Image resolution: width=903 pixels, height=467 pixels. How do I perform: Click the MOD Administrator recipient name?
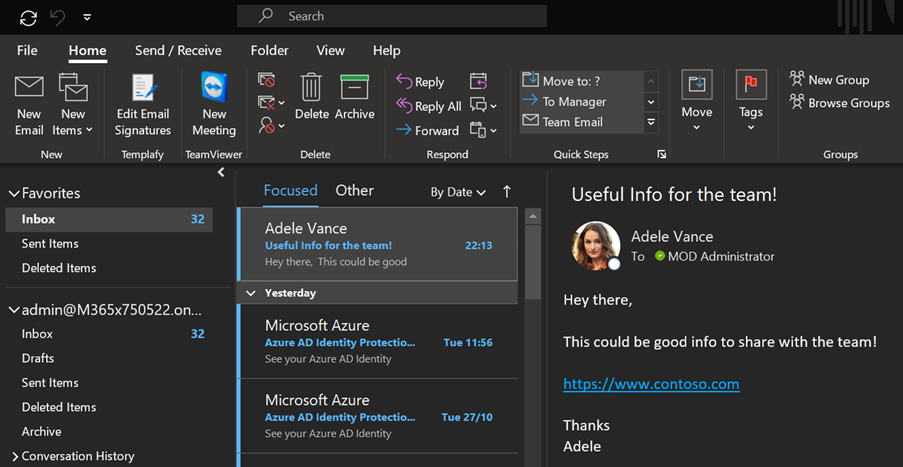click(x=721, y=257)
